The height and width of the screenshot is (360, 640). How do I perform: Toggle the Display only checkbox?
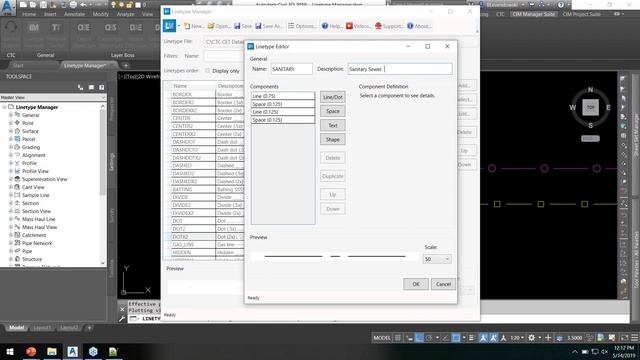207,71
